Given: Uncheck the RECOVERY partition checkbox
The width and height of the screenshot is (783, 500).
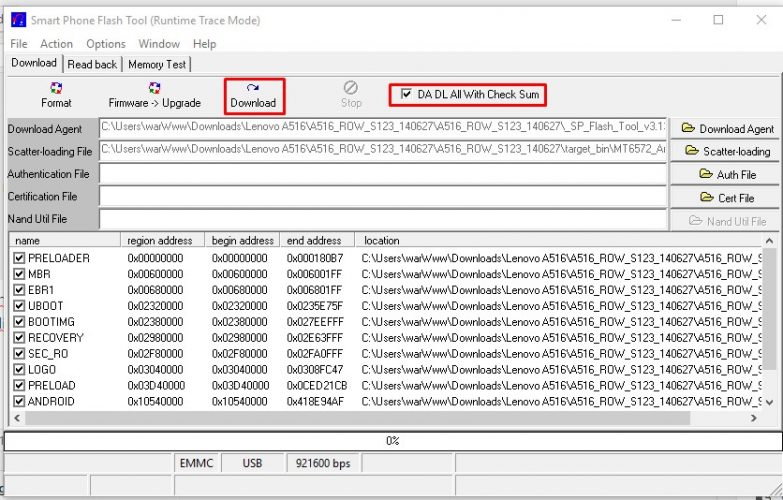Looking at the screenshot, I should click(19, 338).
